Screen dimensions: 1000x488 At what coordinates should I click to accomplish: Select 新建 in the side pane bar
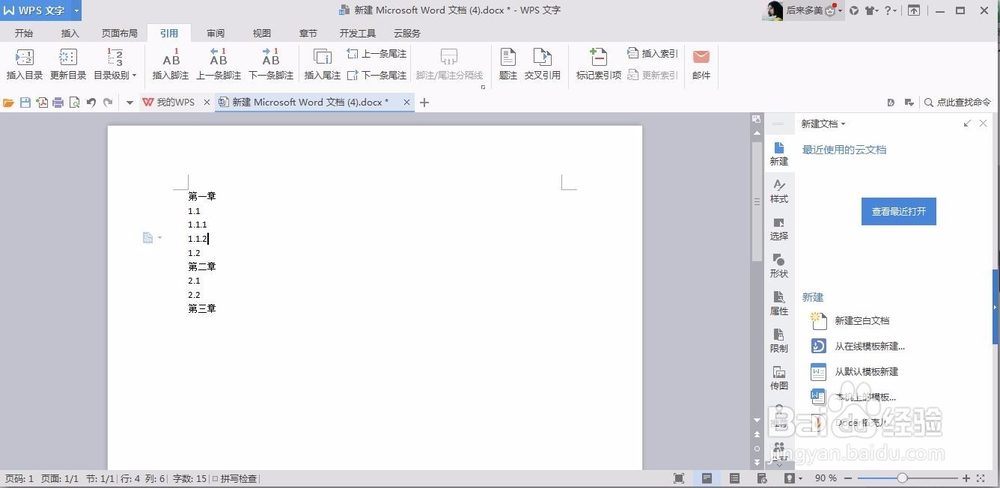coord(779,154)
